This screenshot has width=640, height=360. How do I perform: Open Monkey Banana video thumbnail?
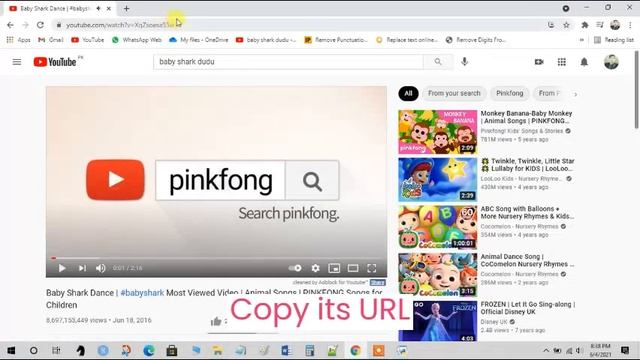pyautogui.click(x=438, y=132)
